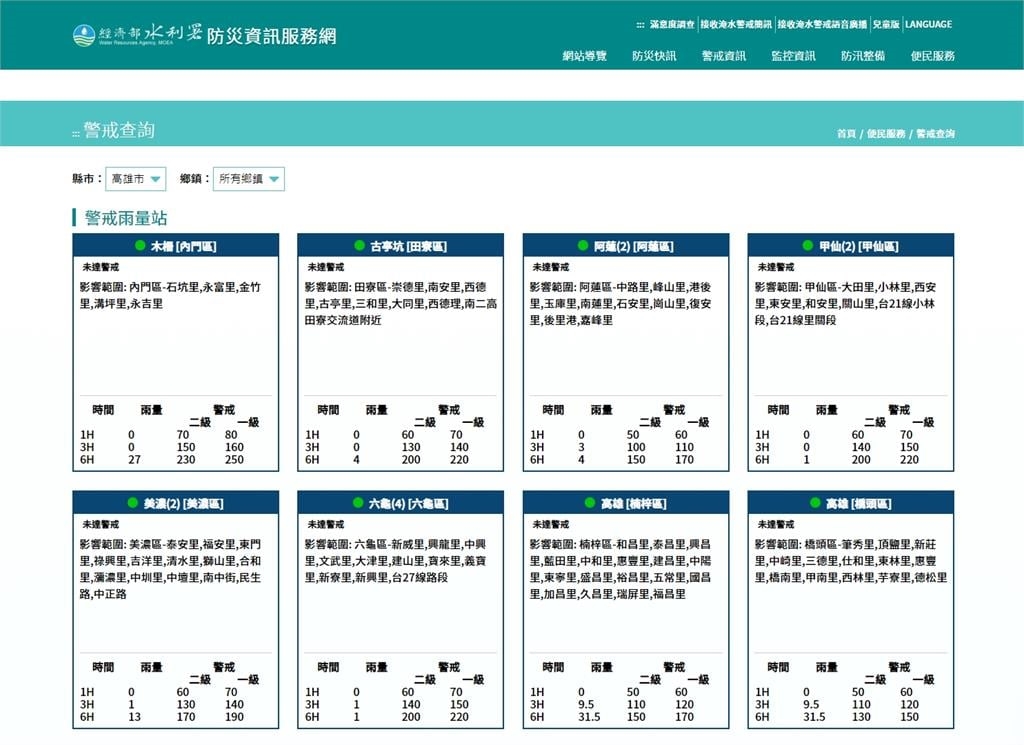Open the 監控資訊 menu
This screenshot has width=1024, height=745.
click(x=793, y=56)
